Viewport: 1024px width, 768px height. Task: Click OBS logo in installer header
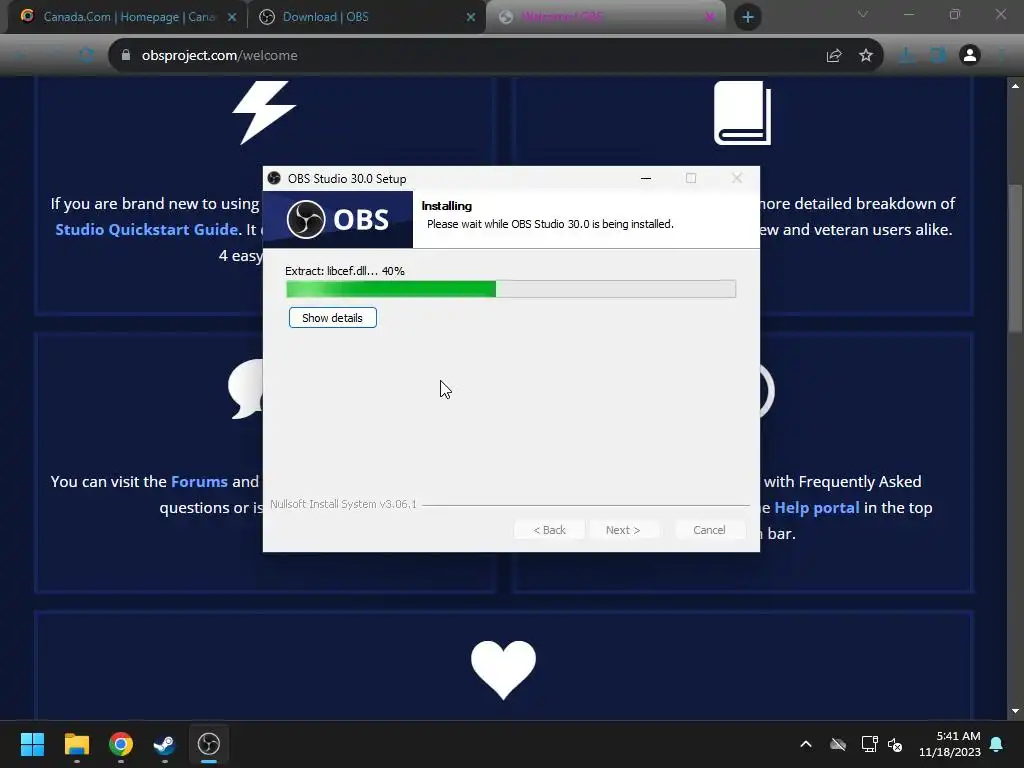coord(338,219)
